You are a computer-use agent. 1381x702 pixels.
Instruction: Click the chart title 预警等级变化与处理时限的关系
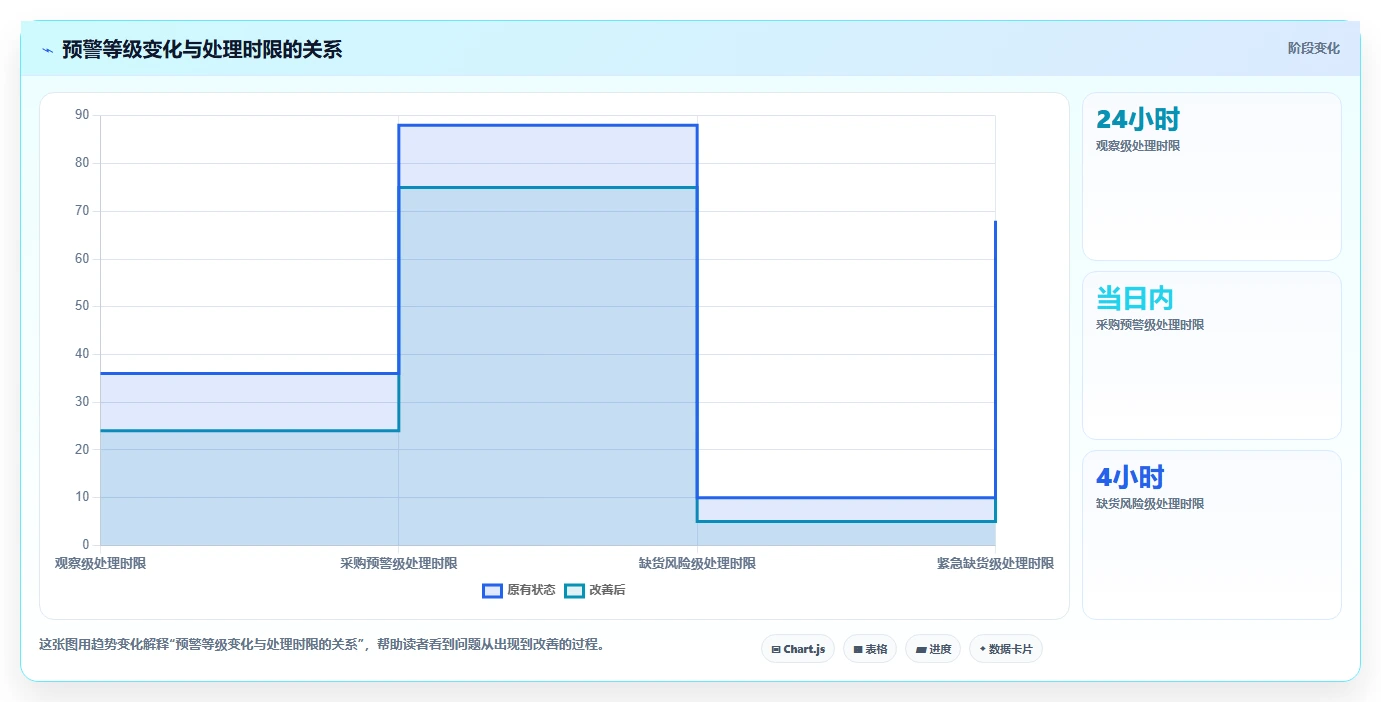pos(202,49)
